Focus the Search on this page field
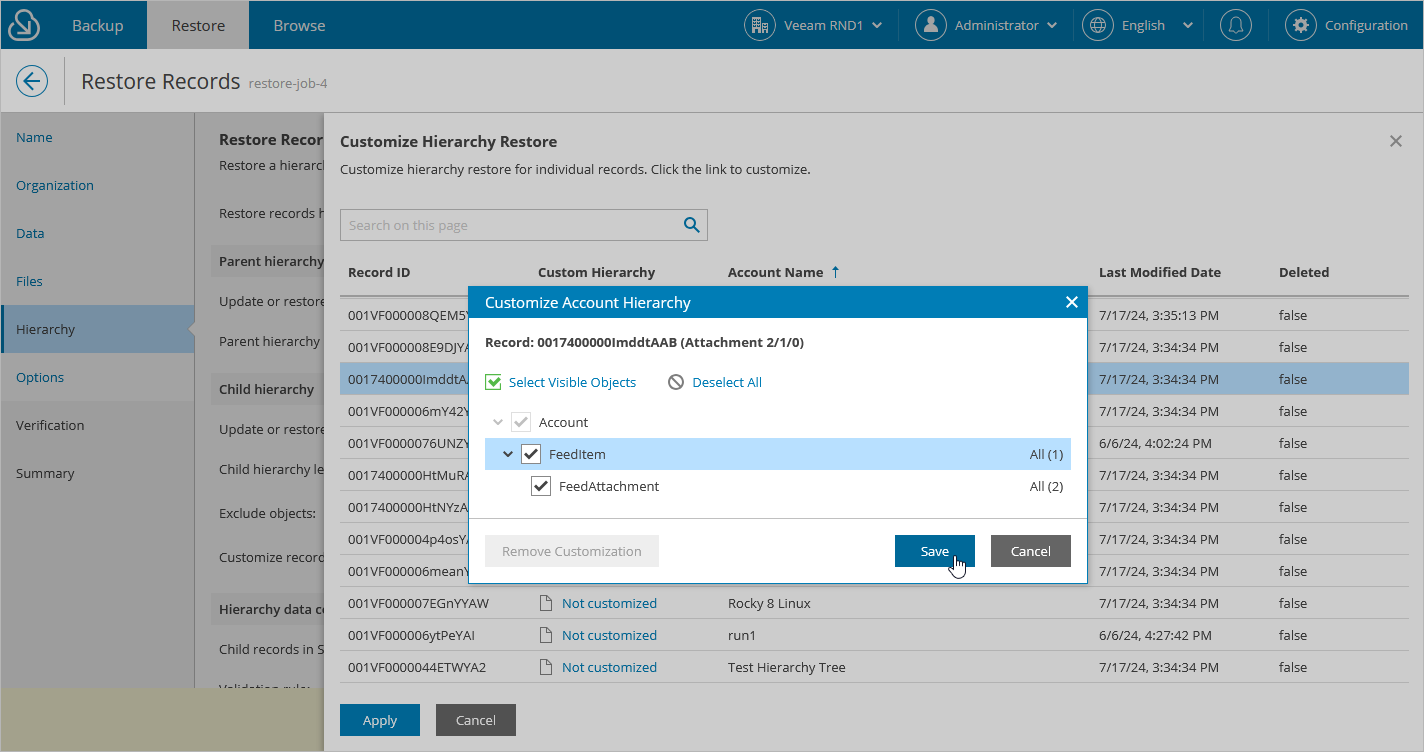Screen dimensions: 1424x752 coord(510,225)
